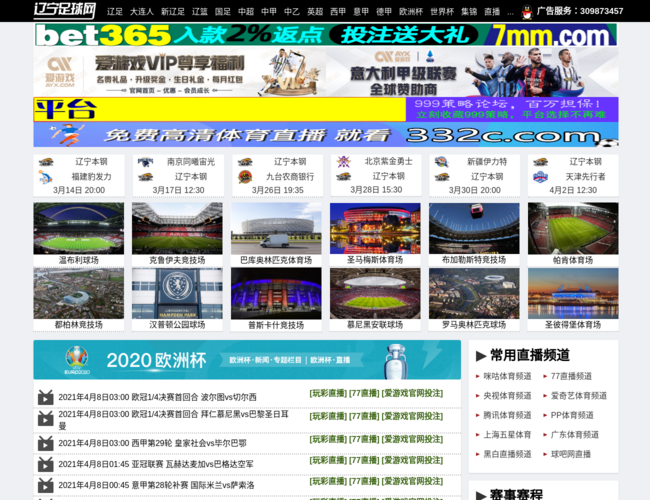Click the TV icon beside 波尔图vs切尔西 match

tap(45, 397)
